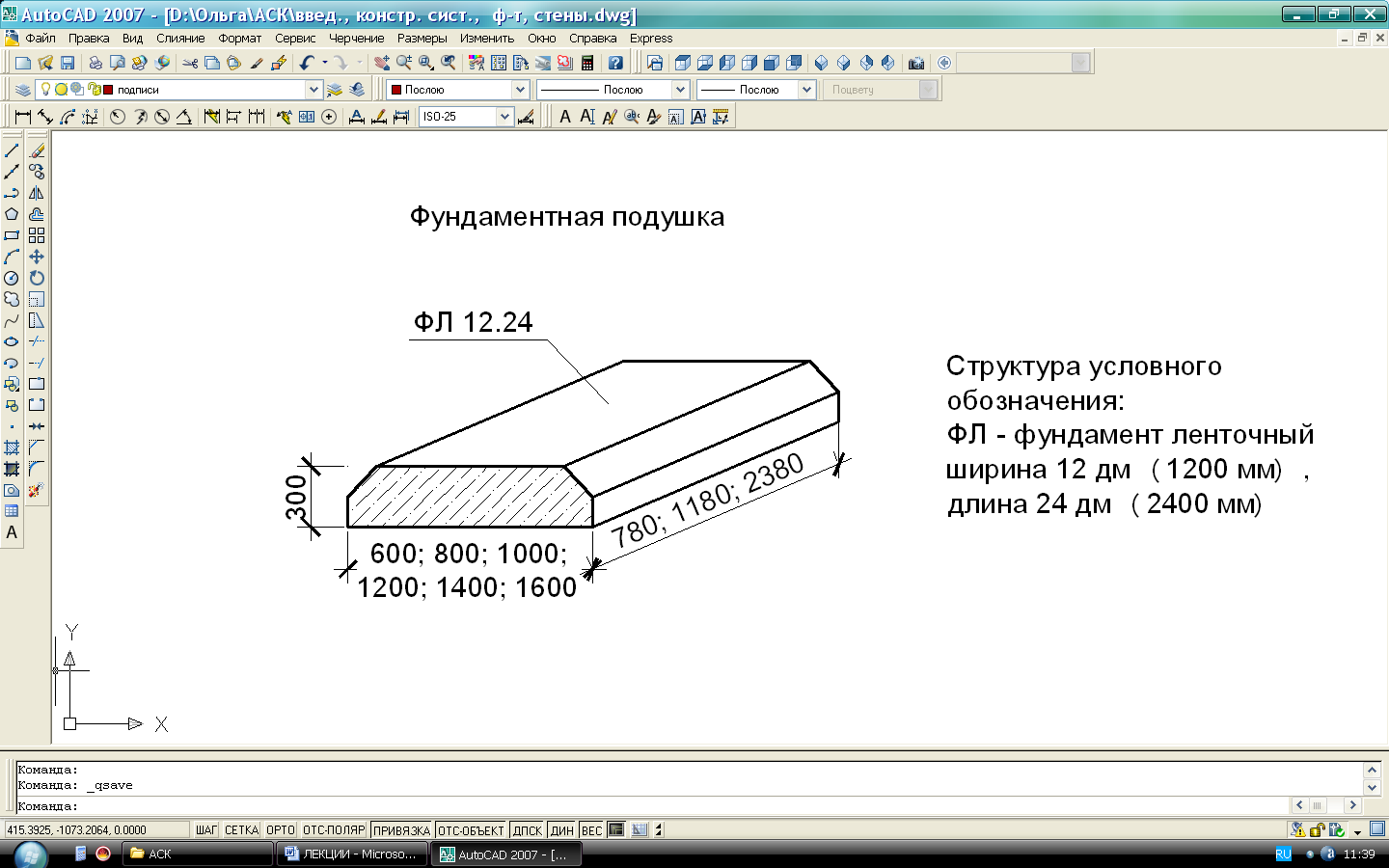The height and width of the screenshot is (868, 1389).
Task: Open the Размеры menu
Action: click(422, 39)
